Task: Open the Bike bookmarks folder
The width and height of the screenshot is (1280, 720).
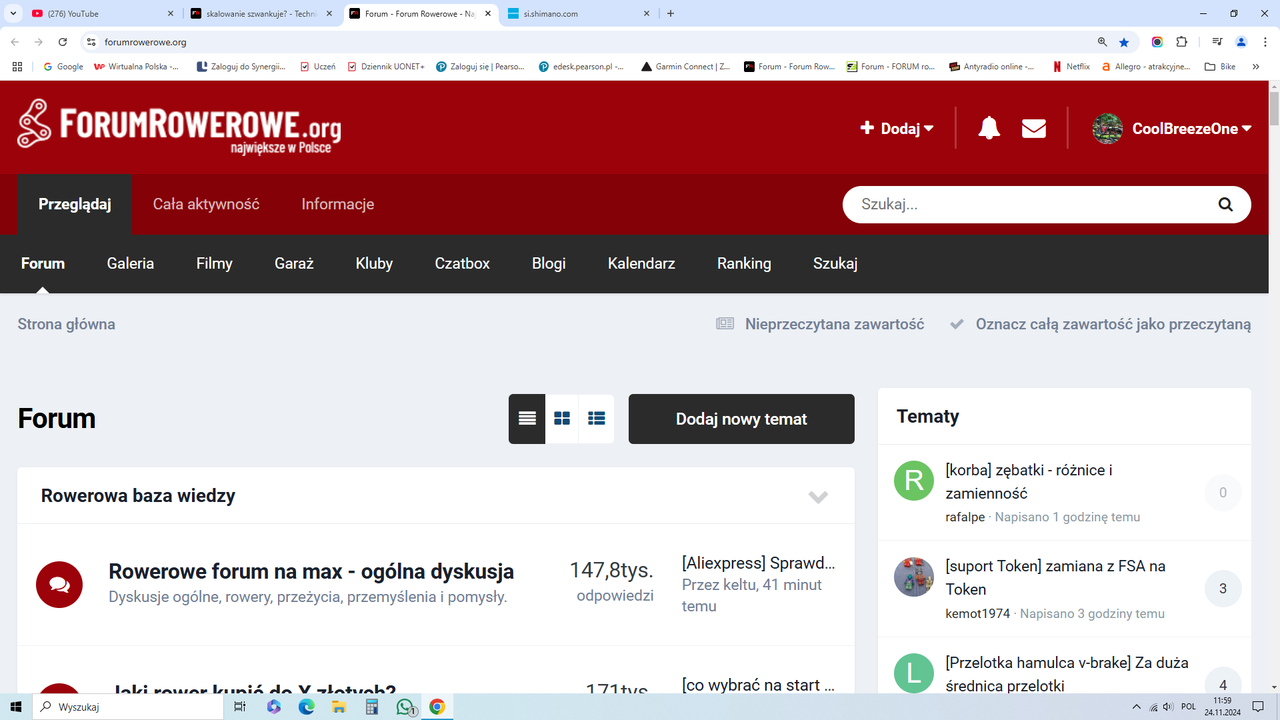Action: pos(1220,67)
